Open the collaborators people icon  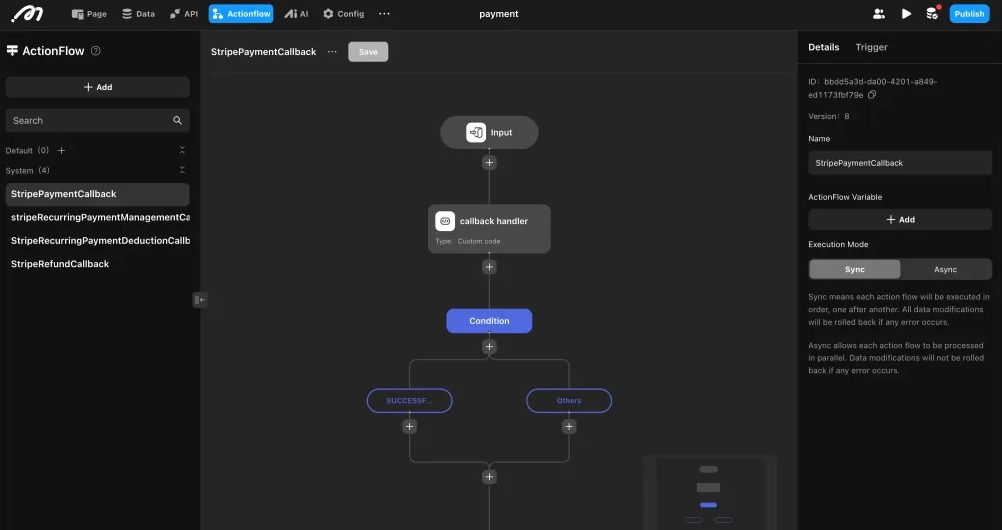[879, 13]
